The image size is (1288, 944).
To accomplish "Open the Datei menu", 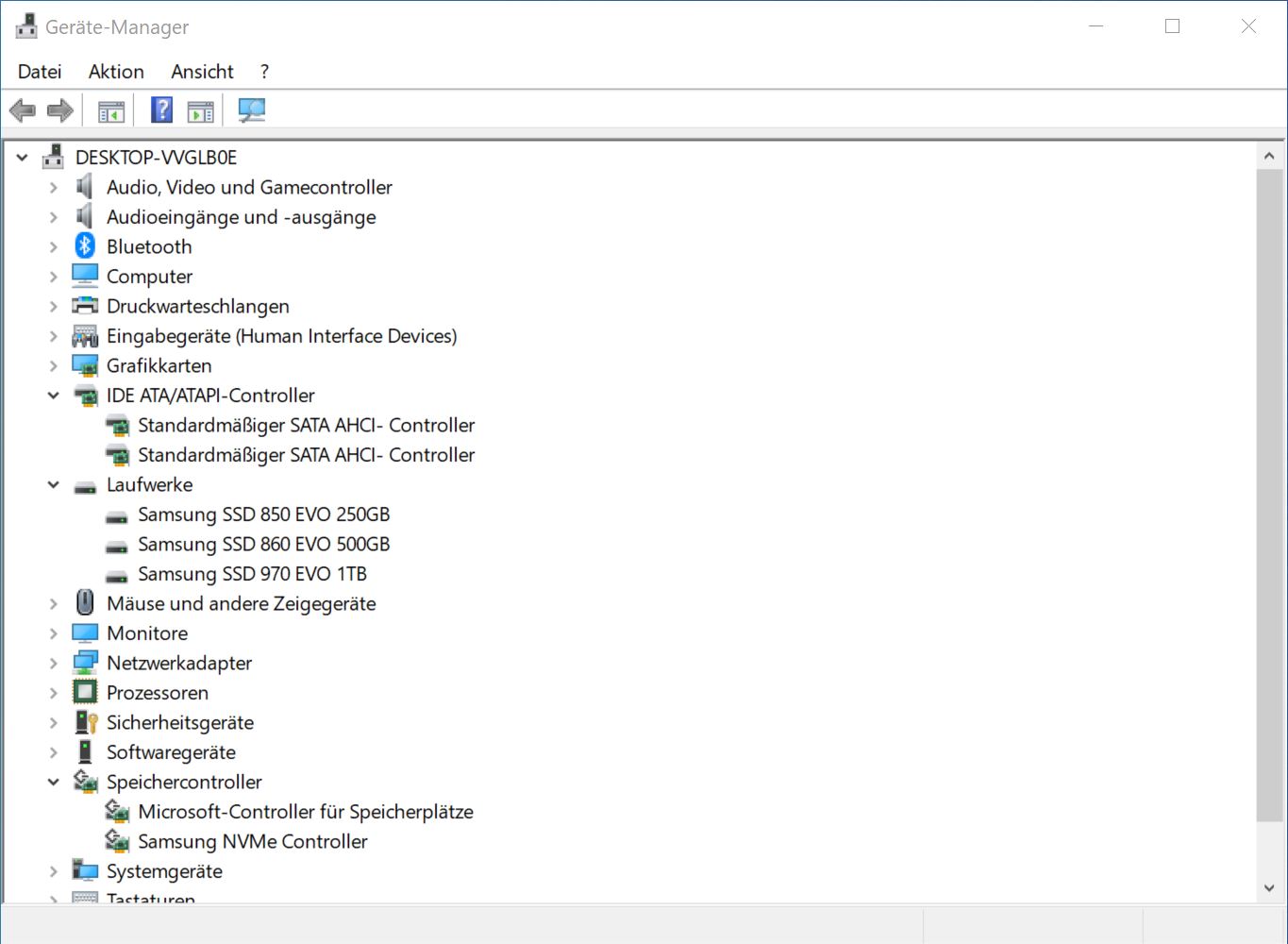I will click(x=39, y=72).
